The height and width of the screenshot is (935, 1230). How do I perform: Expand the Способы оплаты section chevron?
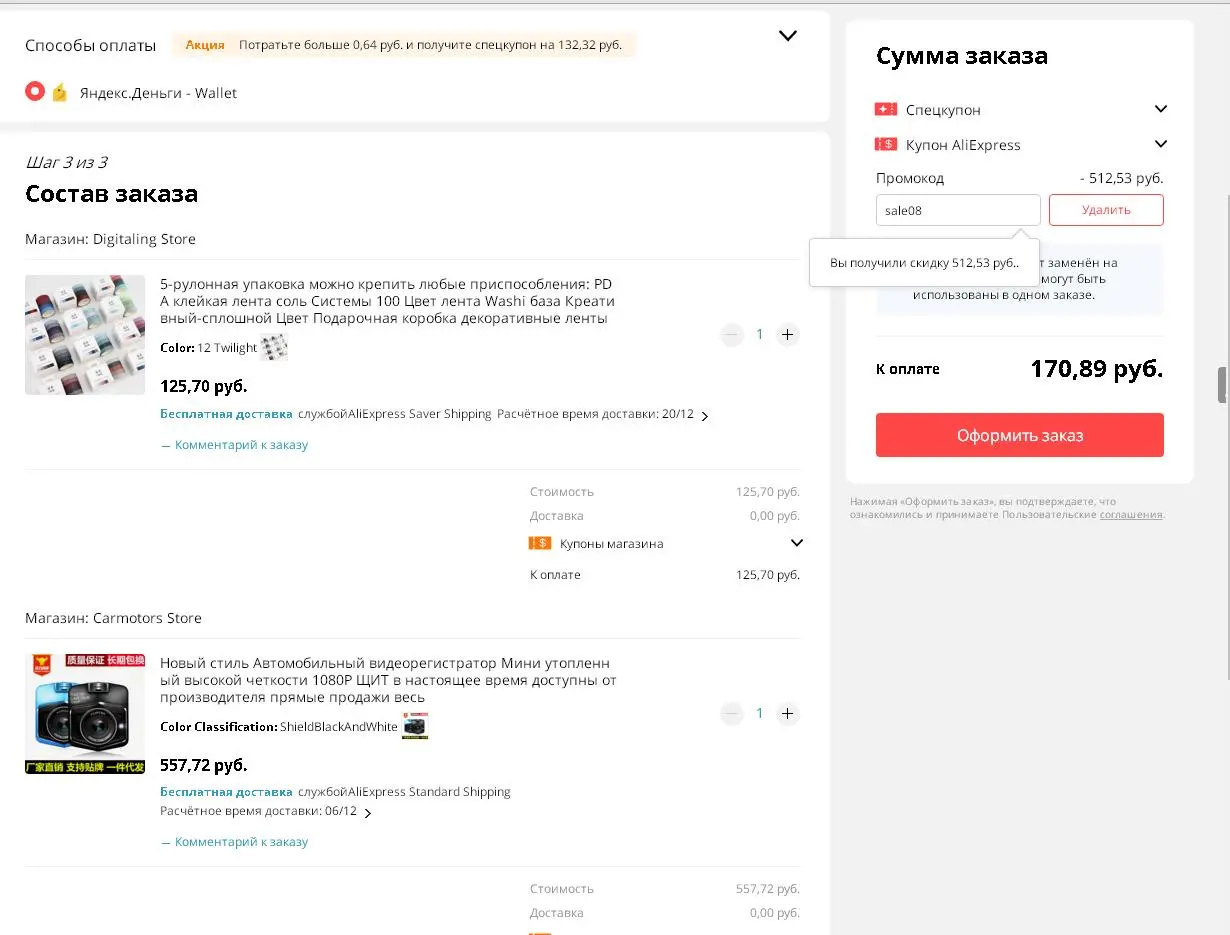[788, 36]
